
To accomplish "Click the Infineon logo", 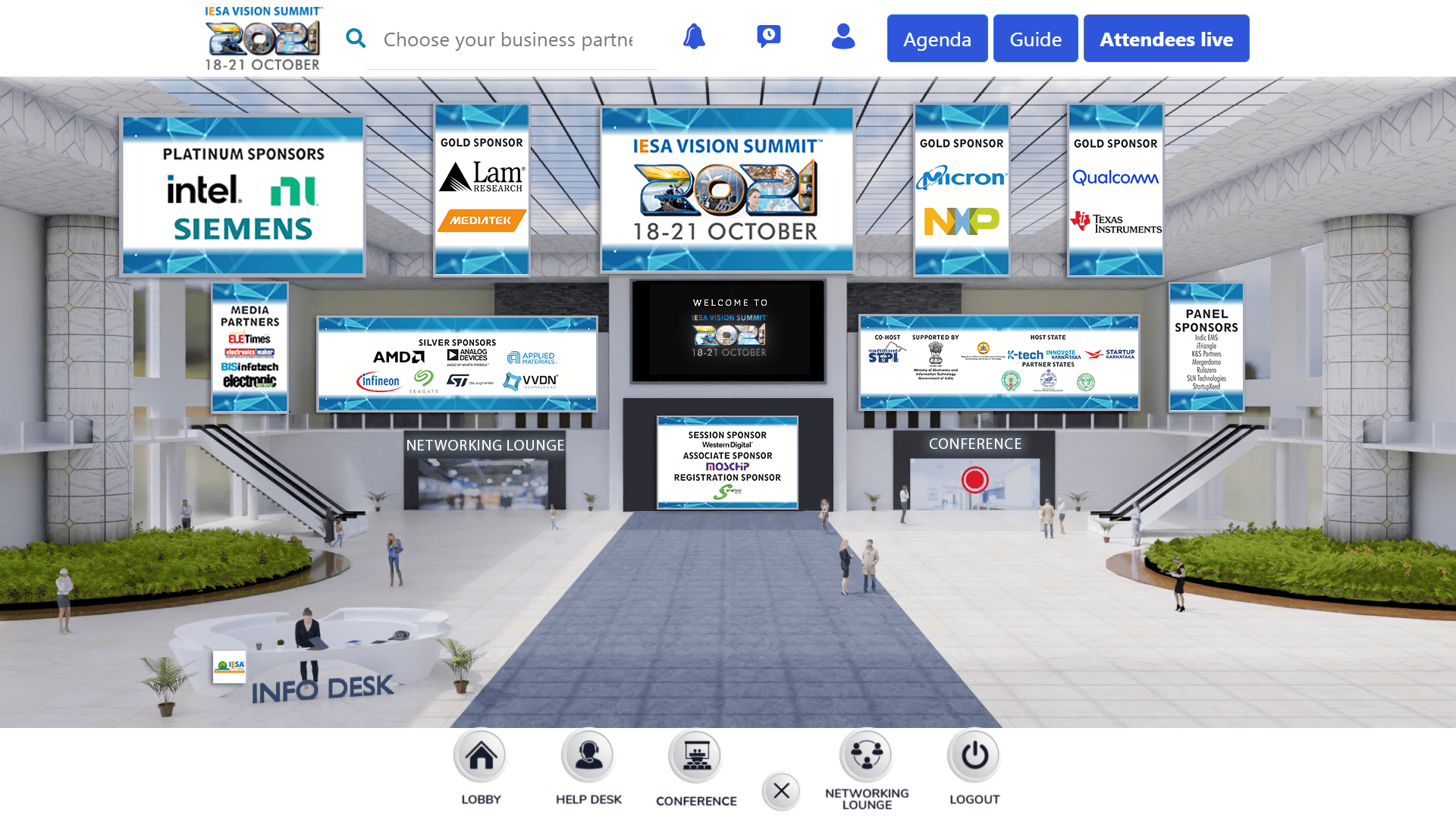I will 378,381.
